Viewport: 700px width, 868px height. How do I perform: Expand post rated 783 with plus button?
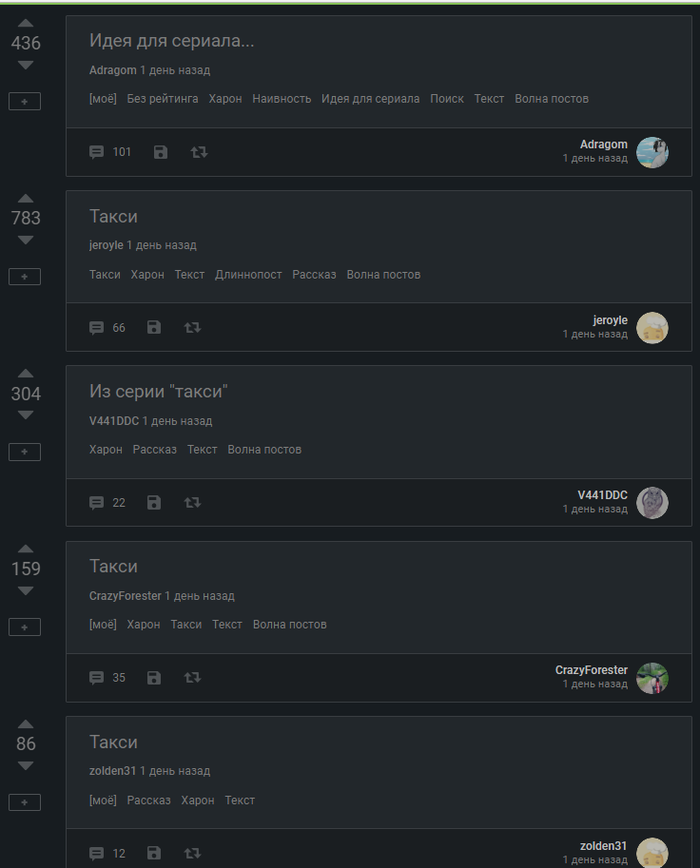25,276
